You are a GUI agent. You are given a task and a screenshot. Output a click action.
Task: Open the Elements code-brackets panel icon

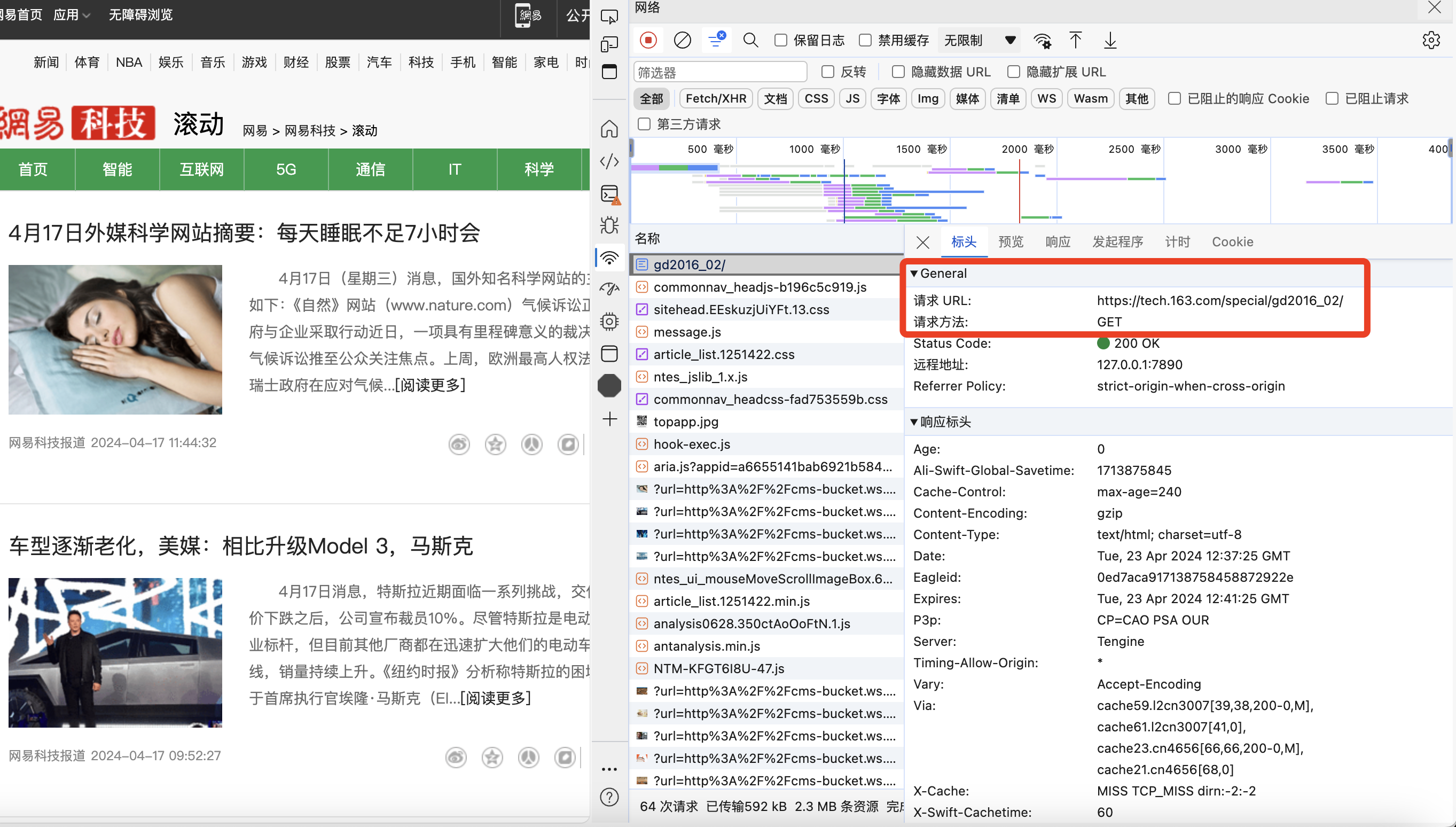609,161
